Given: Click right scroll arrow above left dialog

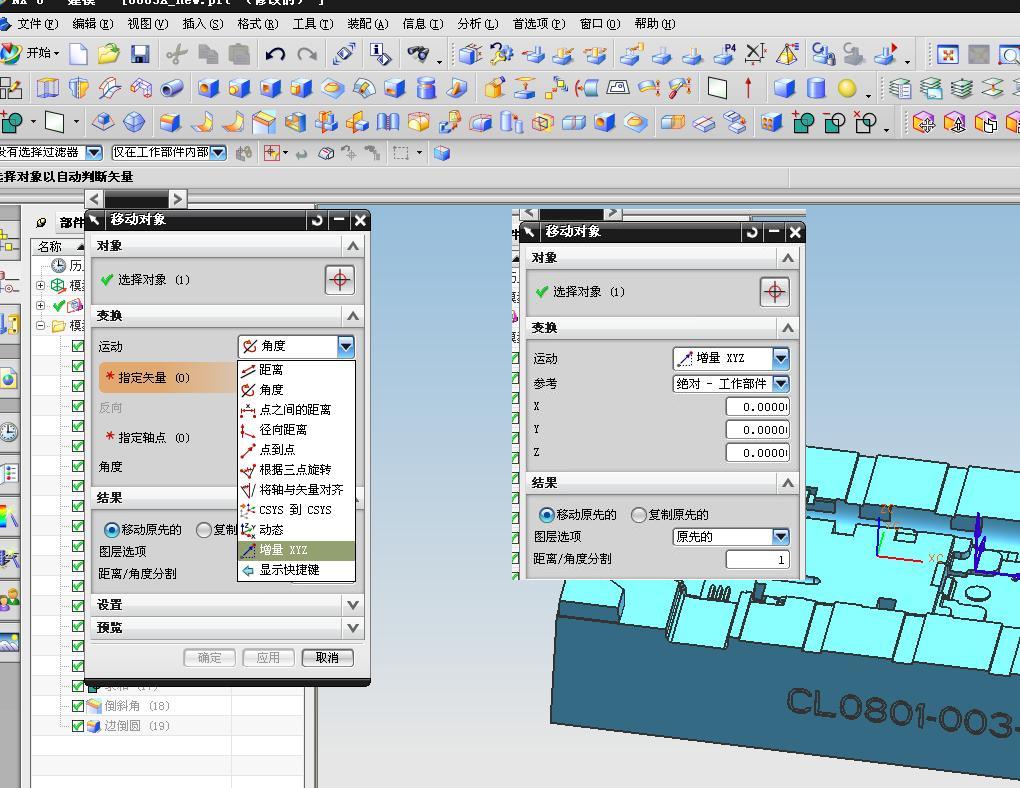Looking at the screenshot, I should click(x=177, y=198).
